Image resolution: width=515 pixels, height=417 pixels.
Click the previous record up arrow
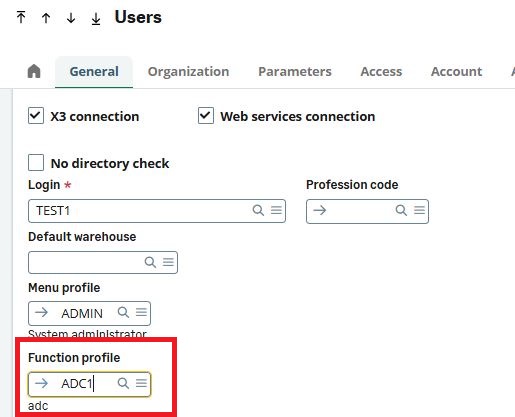click(x=46, y=18)
